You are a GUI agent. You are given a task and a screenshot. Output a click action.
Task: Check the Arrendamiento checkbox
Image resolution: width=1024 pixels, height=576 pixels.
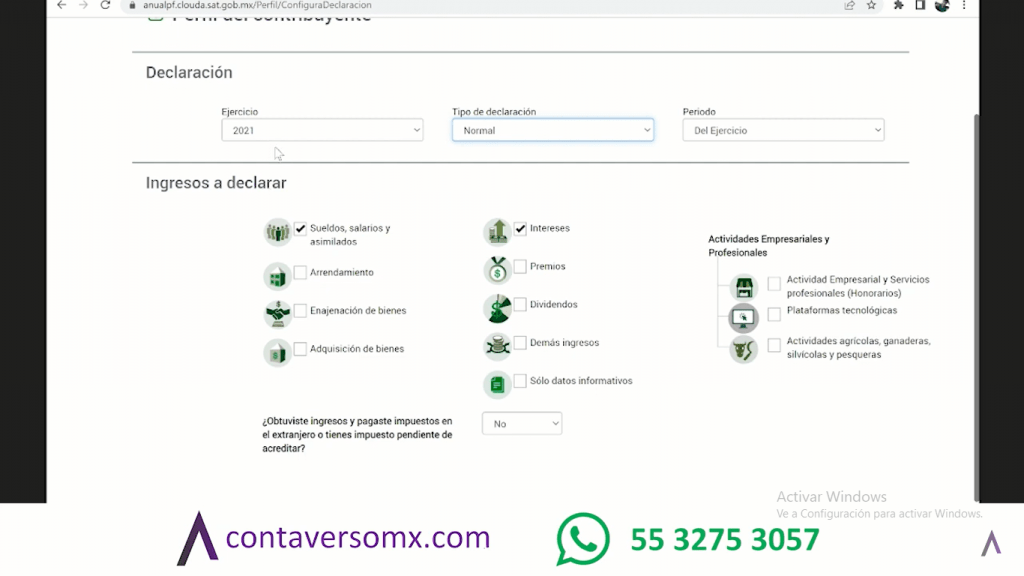click(300, 272)
